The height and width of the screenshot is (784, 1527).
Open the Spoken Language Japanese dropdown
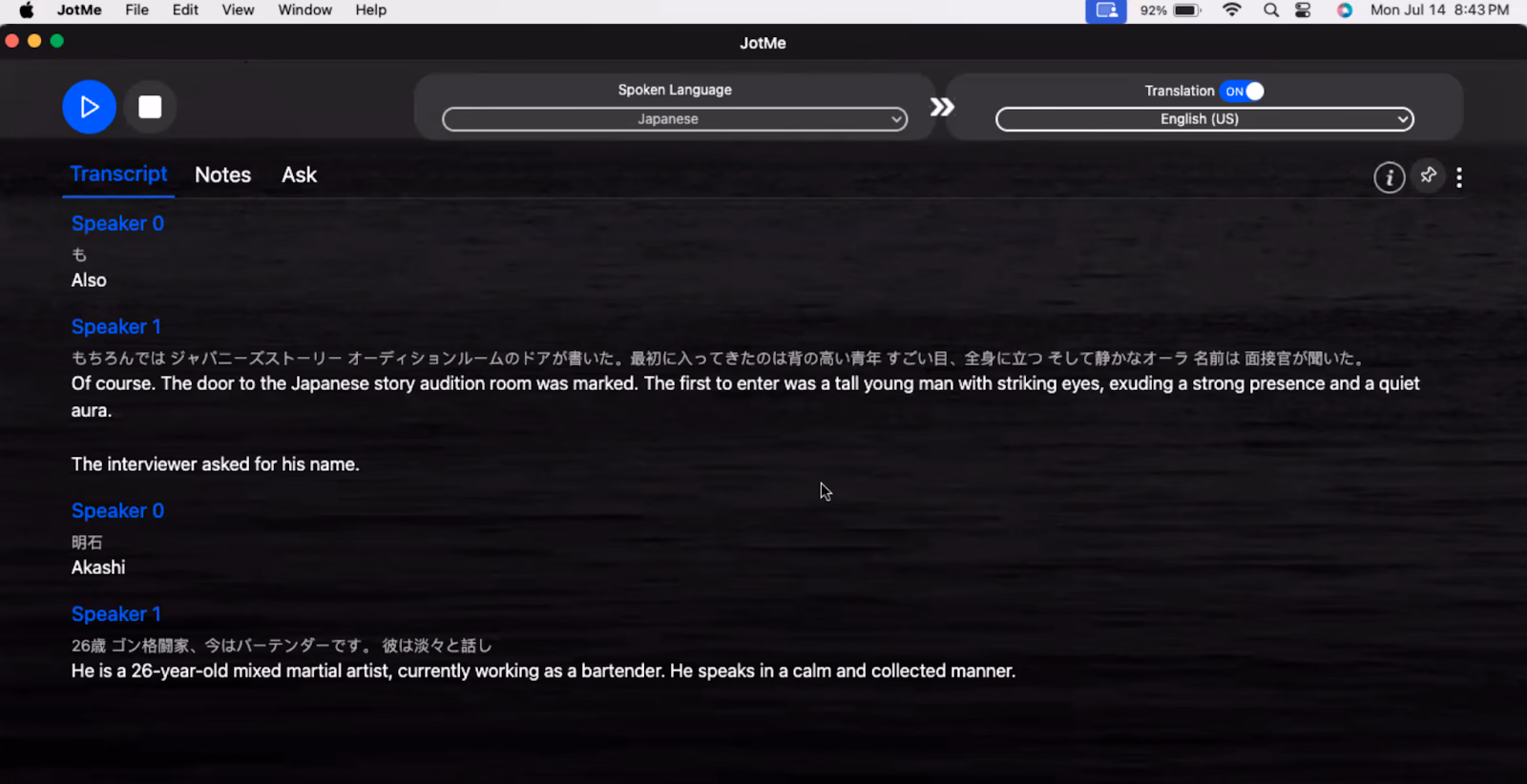click(x=675, y=119)
